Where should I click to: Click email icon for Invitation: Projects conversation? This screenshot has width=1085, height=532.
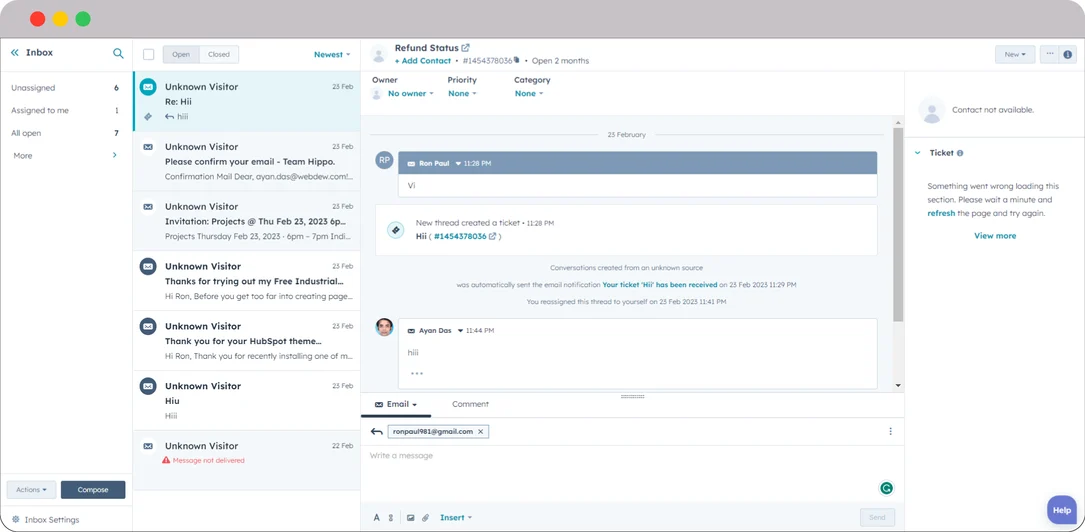pos(148,206)
